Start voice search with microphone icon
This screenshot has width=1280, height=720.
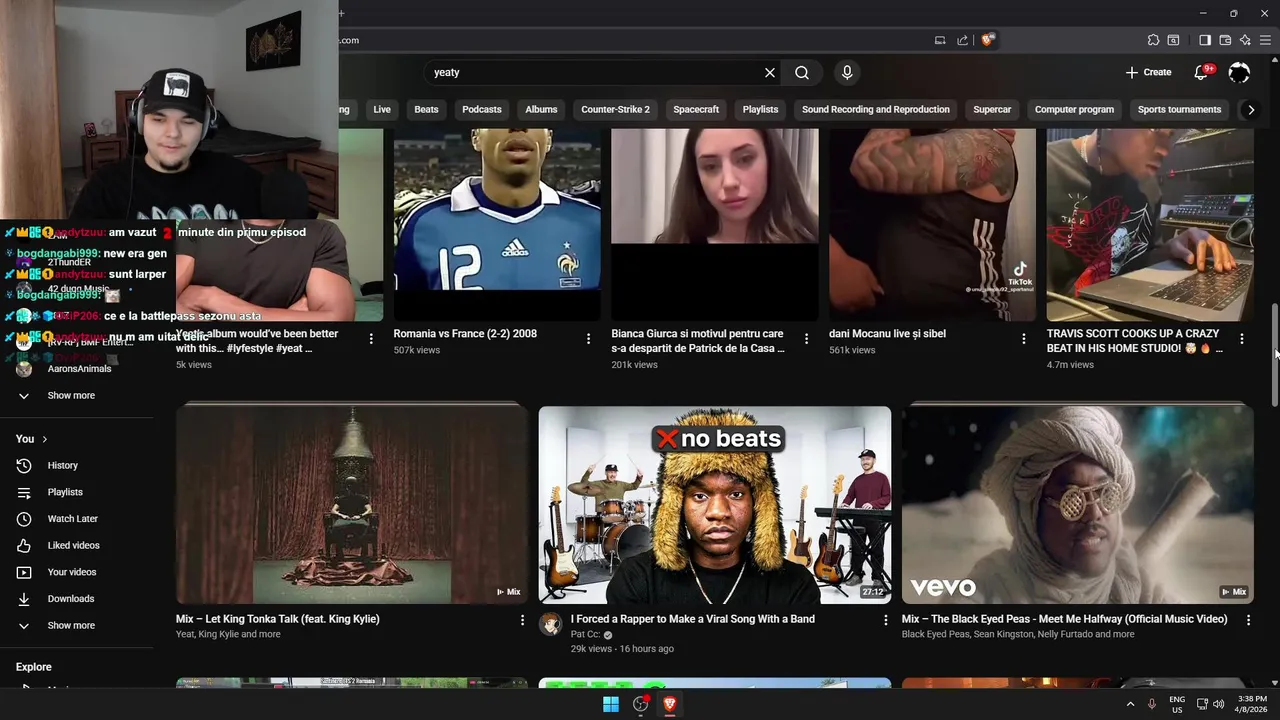pos(847,73)
